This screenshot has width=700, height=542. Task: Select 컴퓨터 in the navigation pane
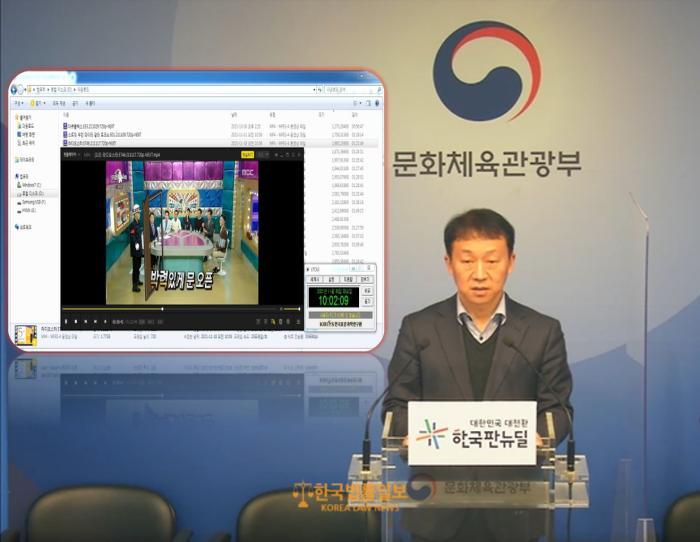pos(23,176)
